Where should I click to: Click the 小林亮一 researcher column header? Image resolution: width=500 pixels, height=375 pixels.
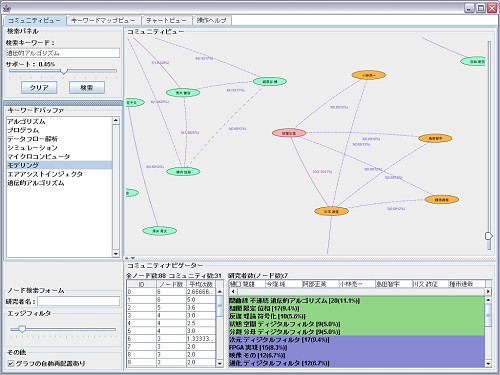[357, 284]
